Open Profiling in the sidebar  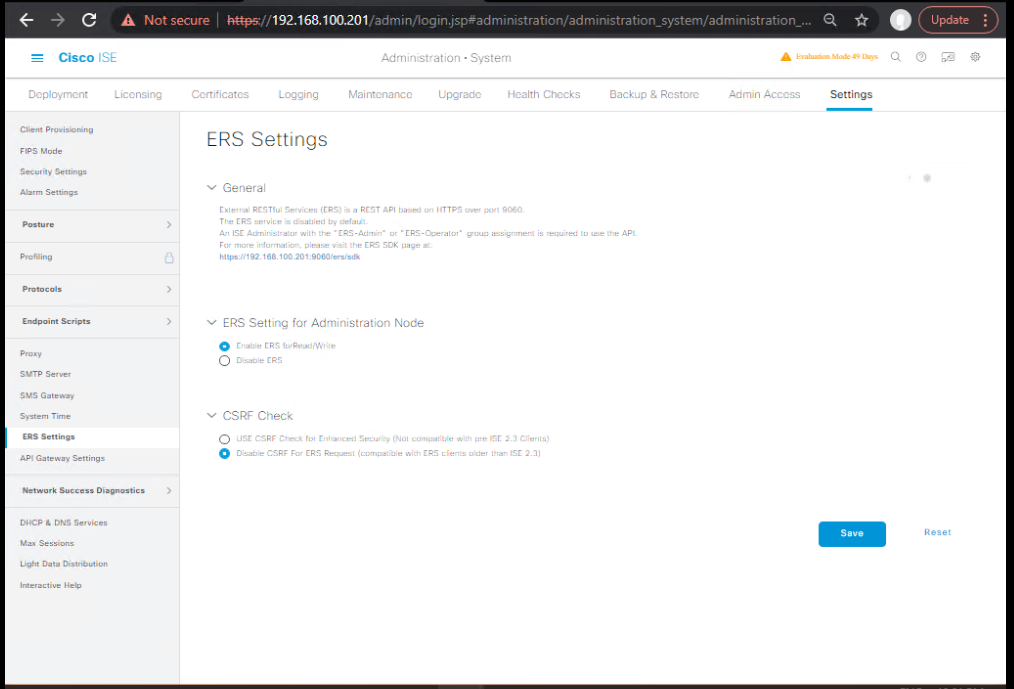point(36,257)
